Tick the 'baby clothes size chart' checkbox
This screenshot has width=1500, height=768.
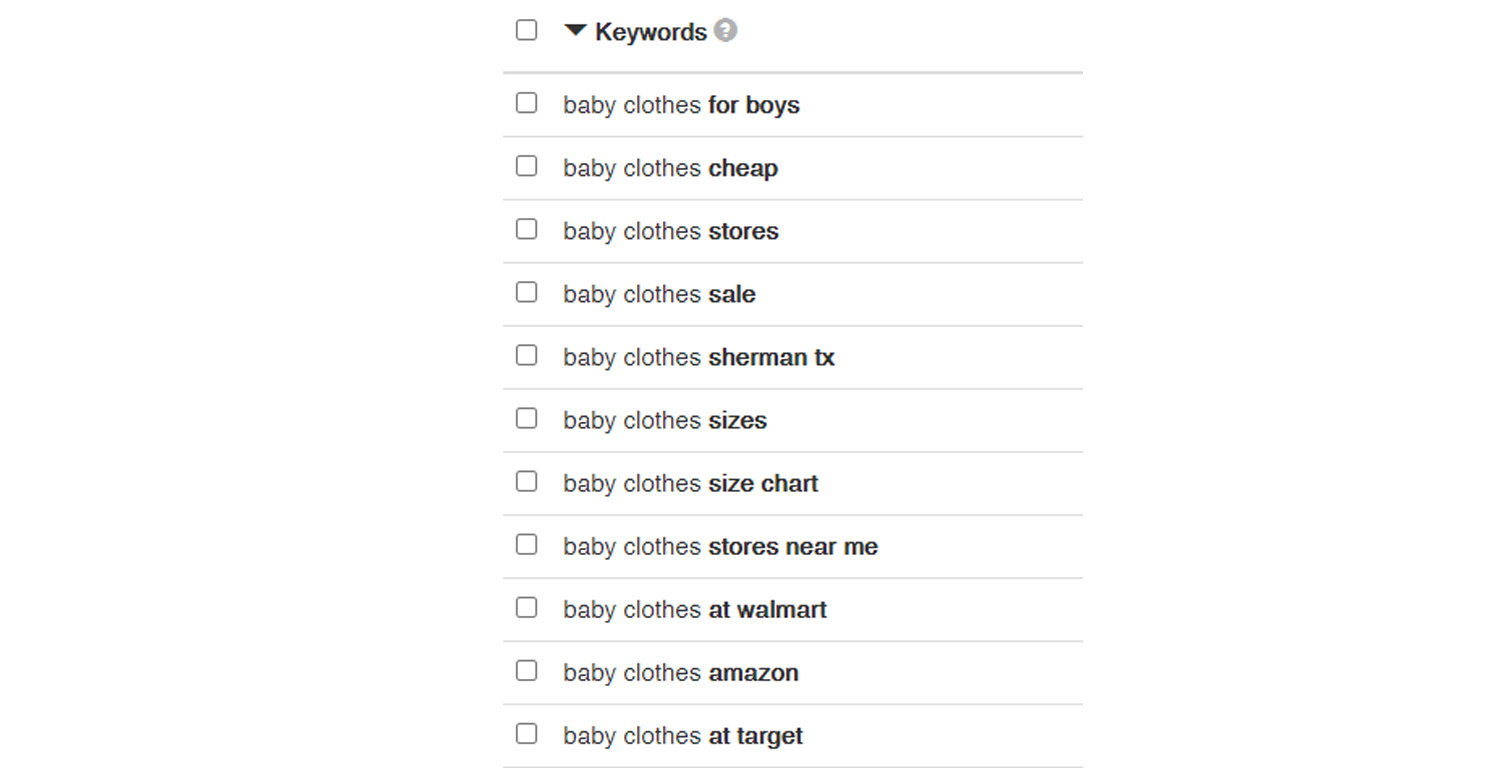[x=526, y=481]
